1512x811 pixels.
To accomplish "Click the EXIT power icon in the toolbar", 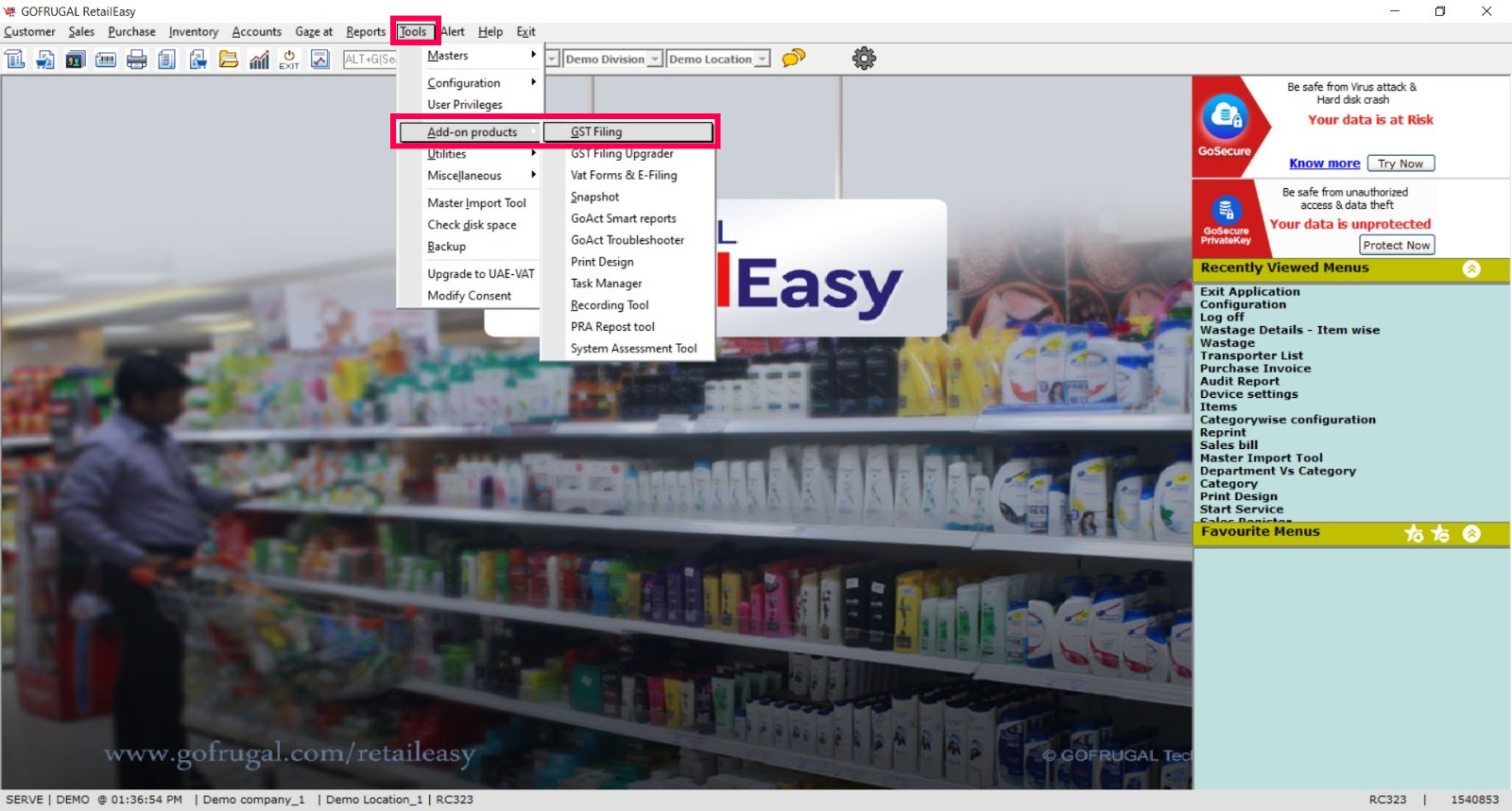I will coord(289,60).
